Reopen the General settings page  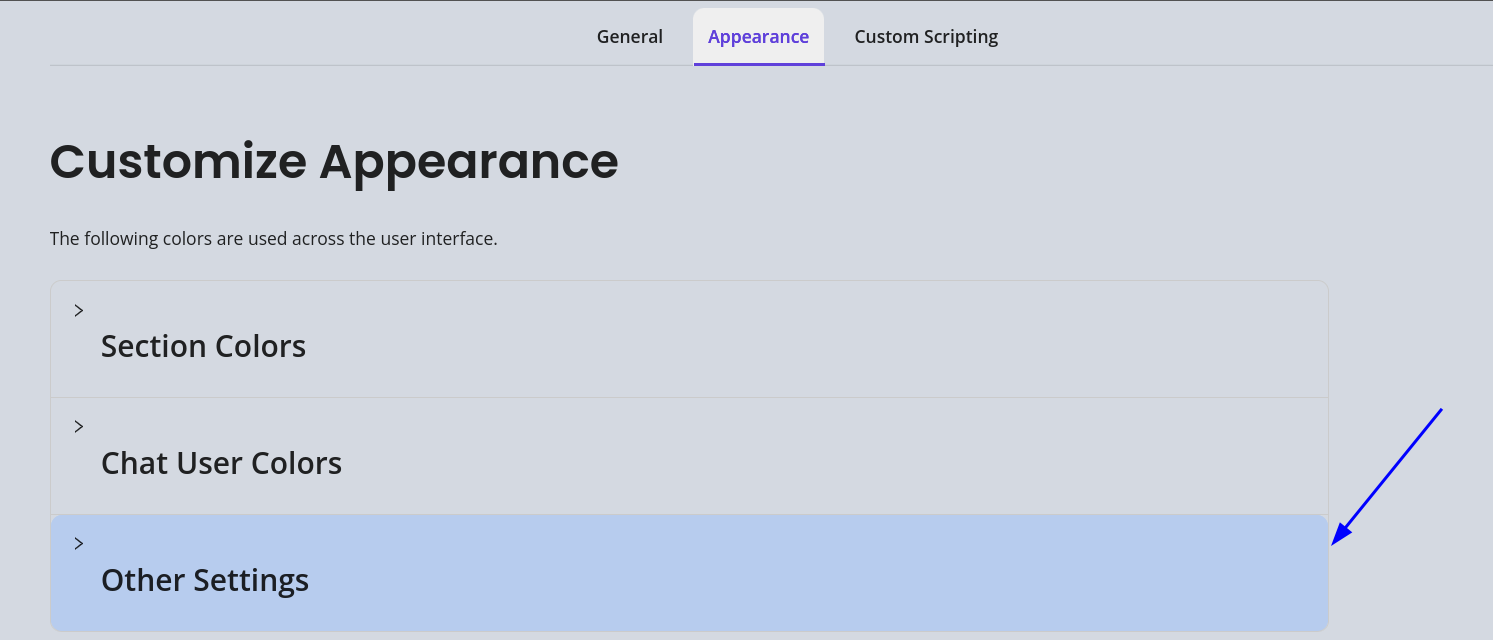point(629,36)
